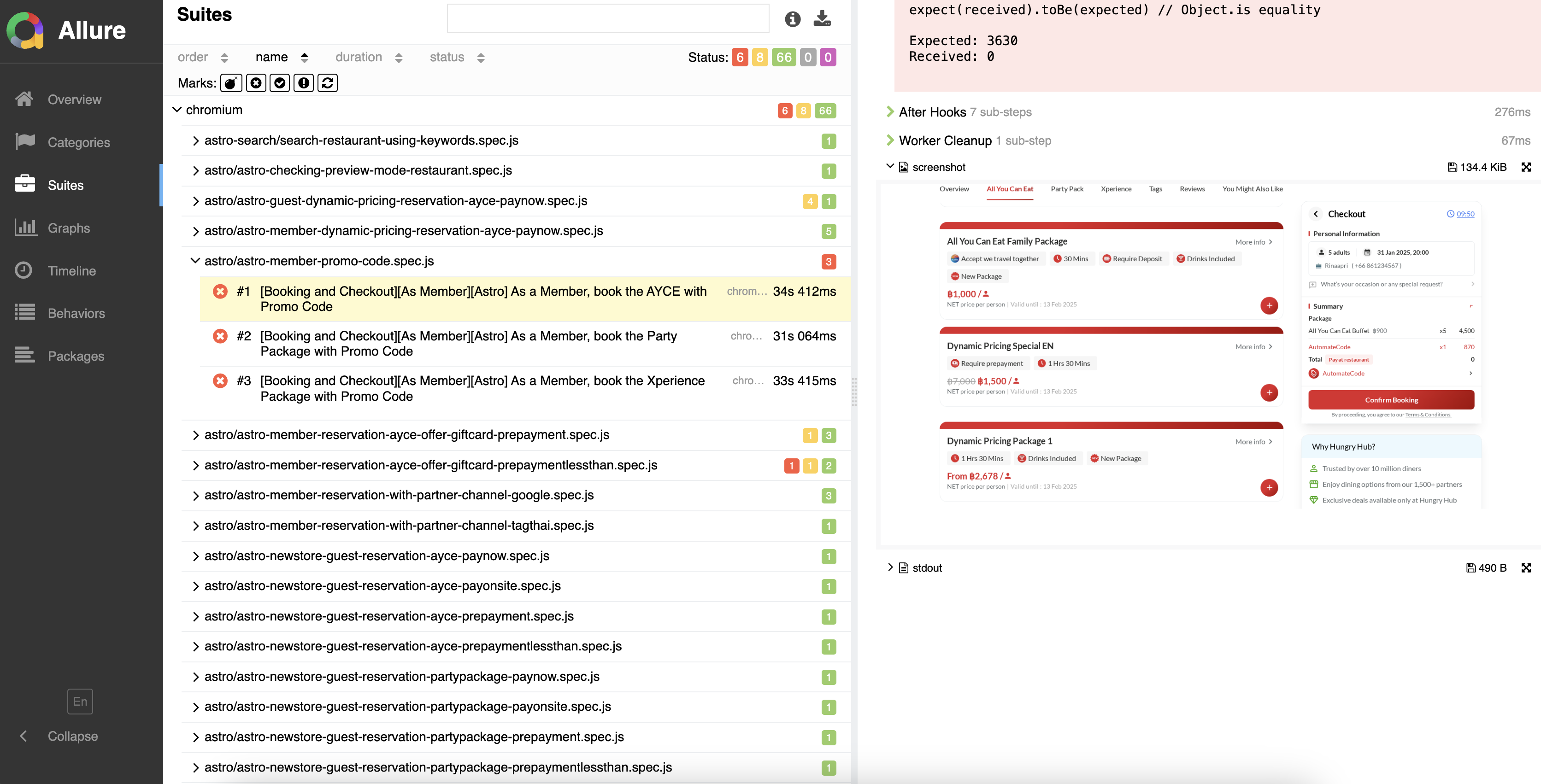Expand the stdout attachment
The height and width of the screenshot is (784, 1541).
click(x=890, y=568)
